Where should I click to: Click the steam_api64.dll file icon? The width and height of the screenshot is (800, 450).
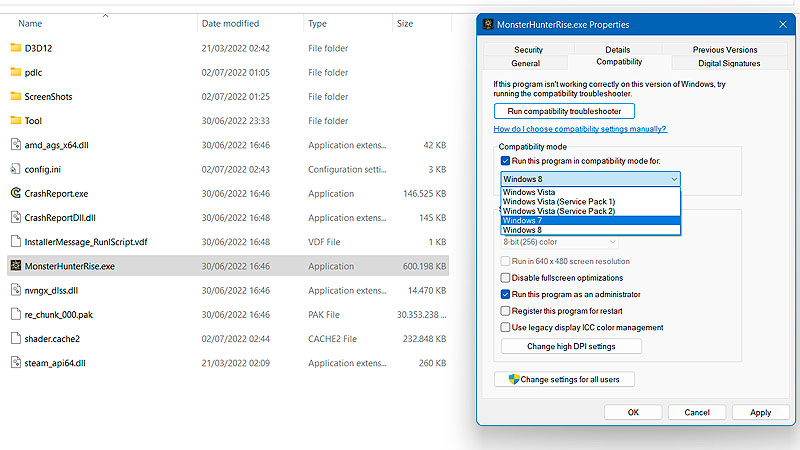click(x=15, y=363)
